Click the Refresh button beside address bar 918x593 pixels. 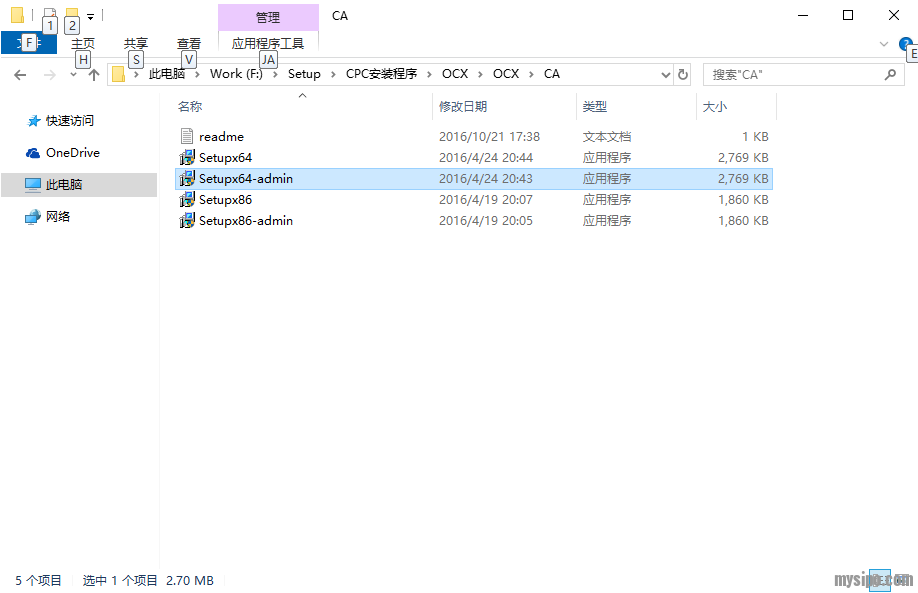(683, 74)
